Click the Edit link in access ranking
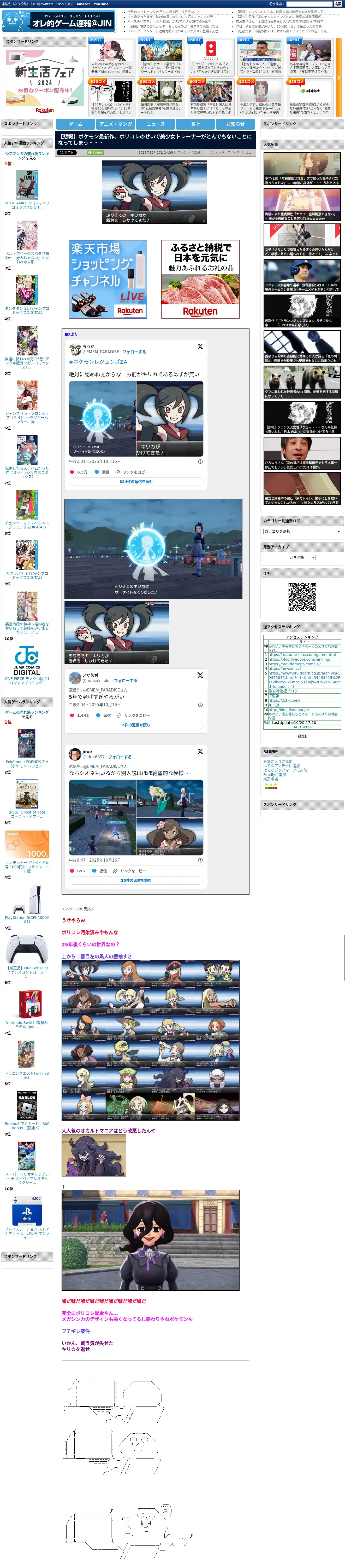This screenshot has width=345, height=1568. pyautogui.click(x=267, y=723)
